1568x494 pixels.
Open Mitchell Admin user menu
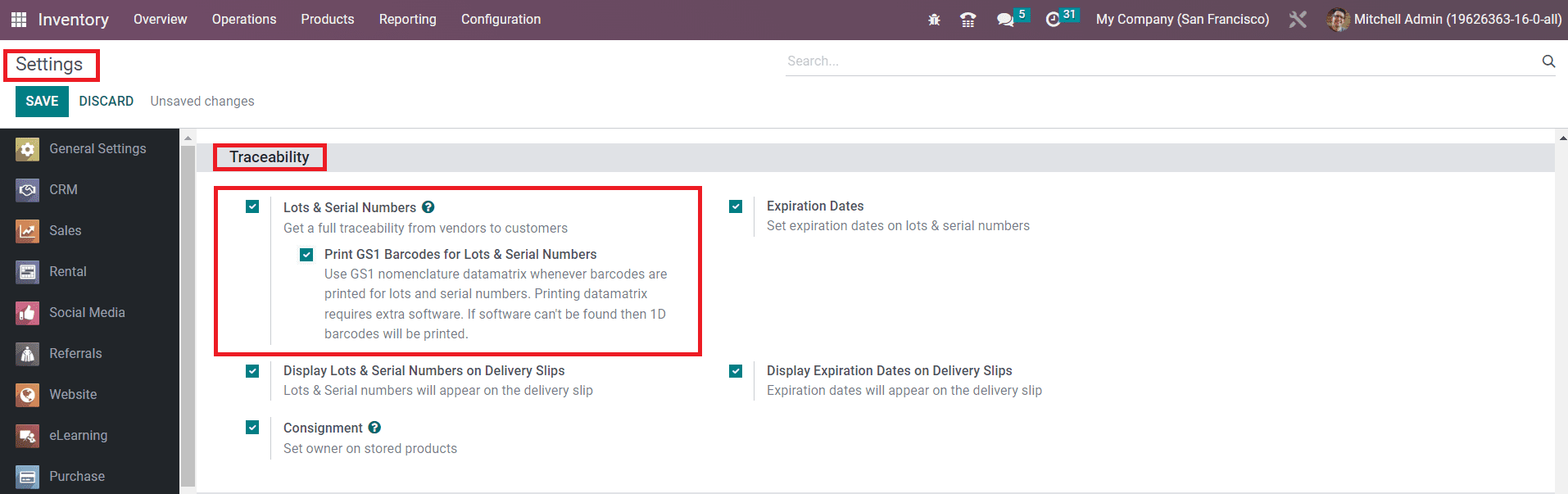coord(1443,20)
